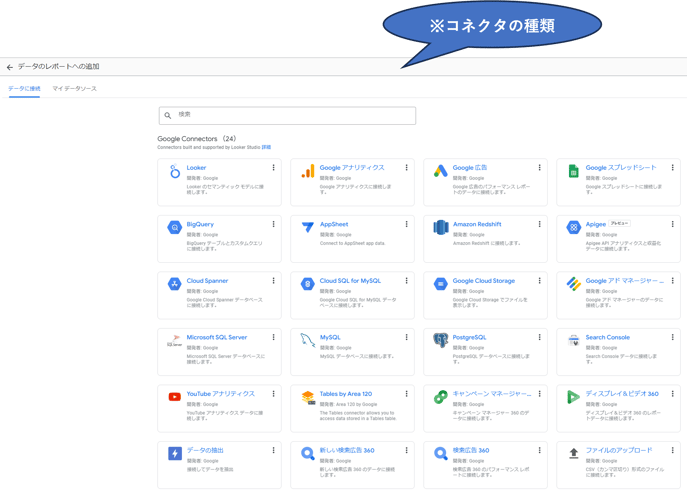Open the YouTube アナリティクス title
Image resolution: width=687 pixels, height=490 pixels.
220,394
